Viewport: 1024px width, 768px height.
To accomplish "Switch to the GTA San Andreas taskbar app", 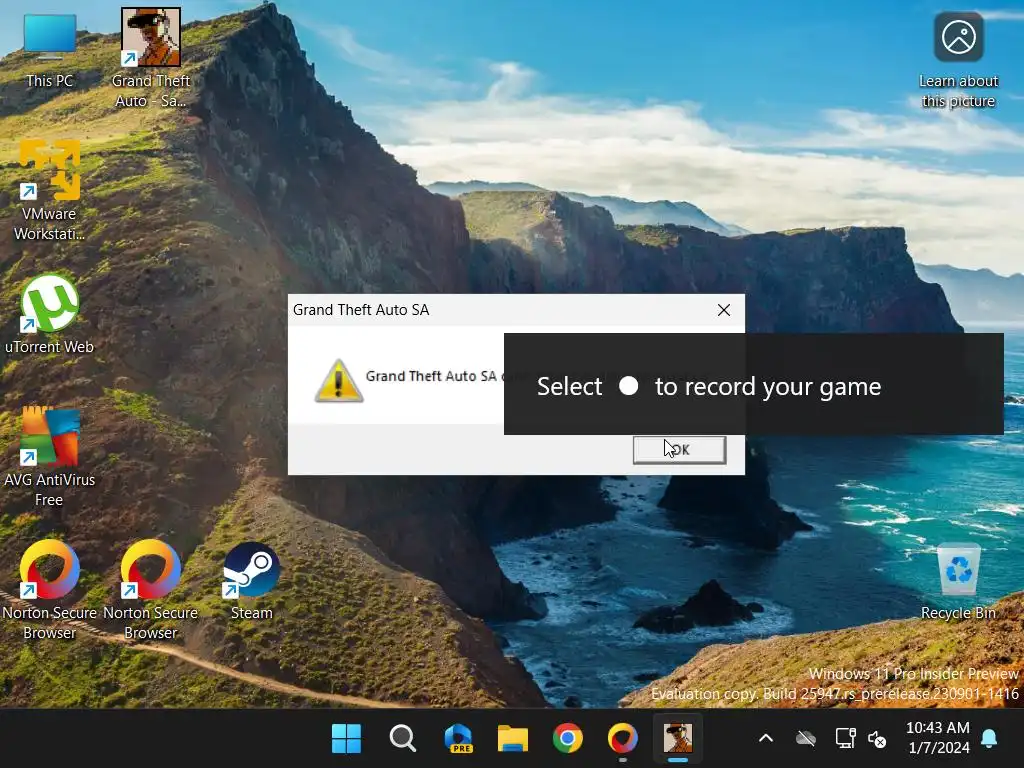I will click(678, 739).
